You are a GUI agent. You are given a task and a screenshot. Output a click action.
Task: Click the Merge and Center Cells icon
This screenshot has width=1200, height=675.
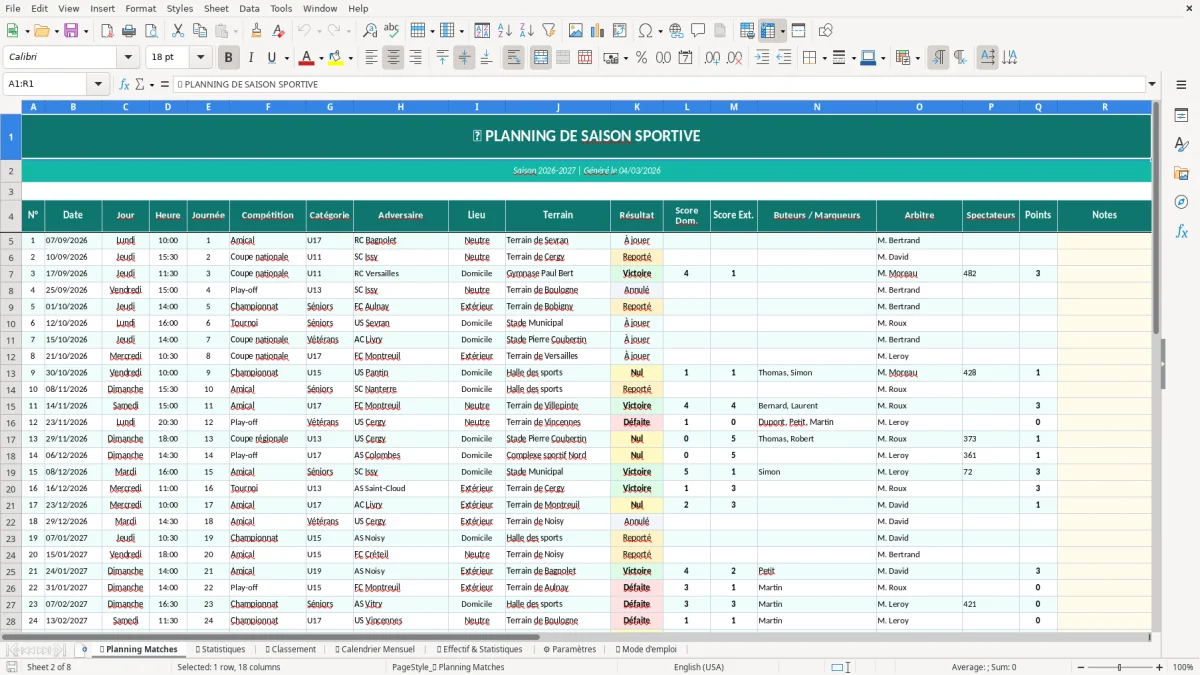point(540,58)
